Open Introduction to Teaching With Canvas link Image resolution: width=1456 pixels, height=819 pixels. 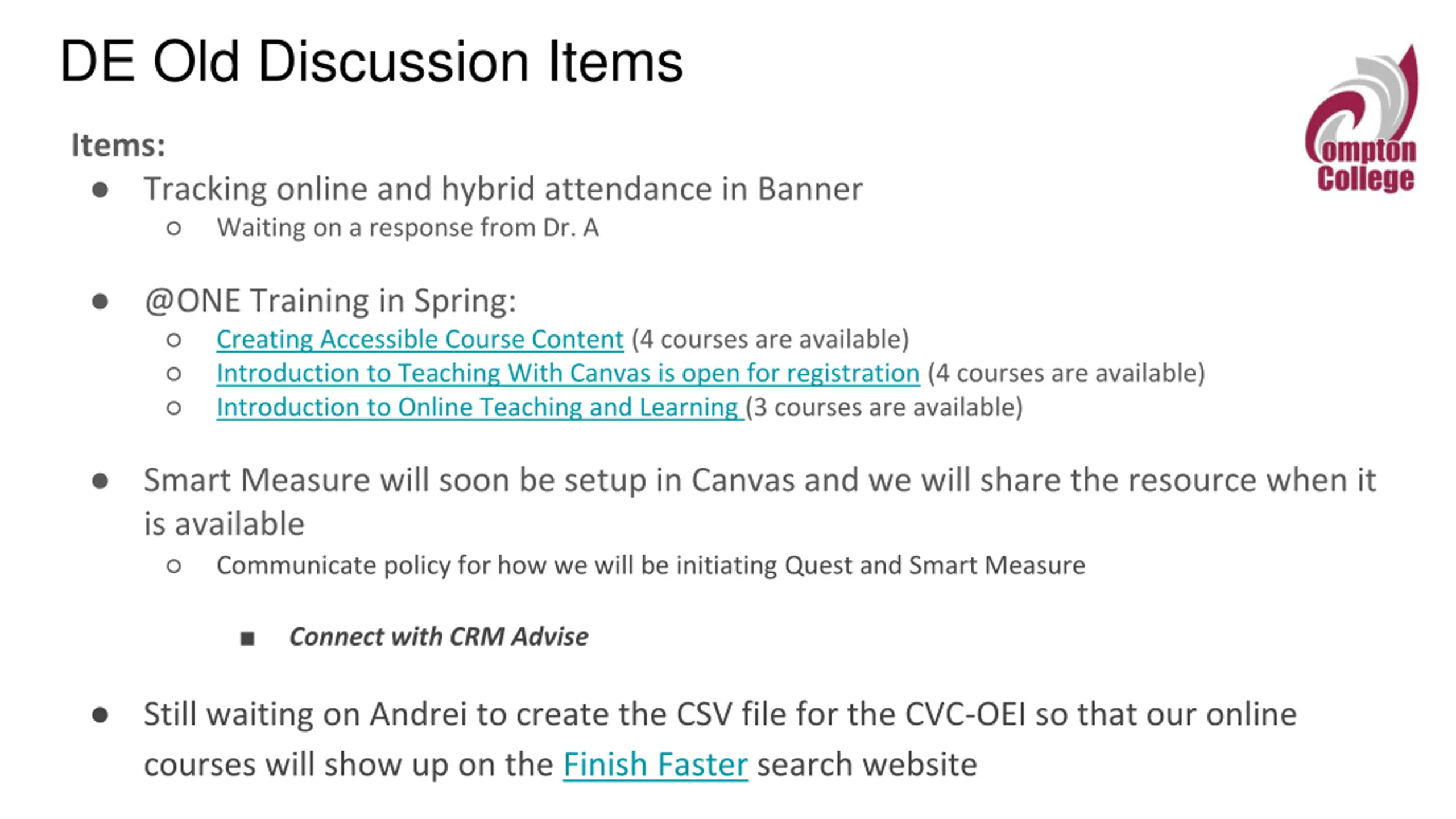(x=568, y=374)
